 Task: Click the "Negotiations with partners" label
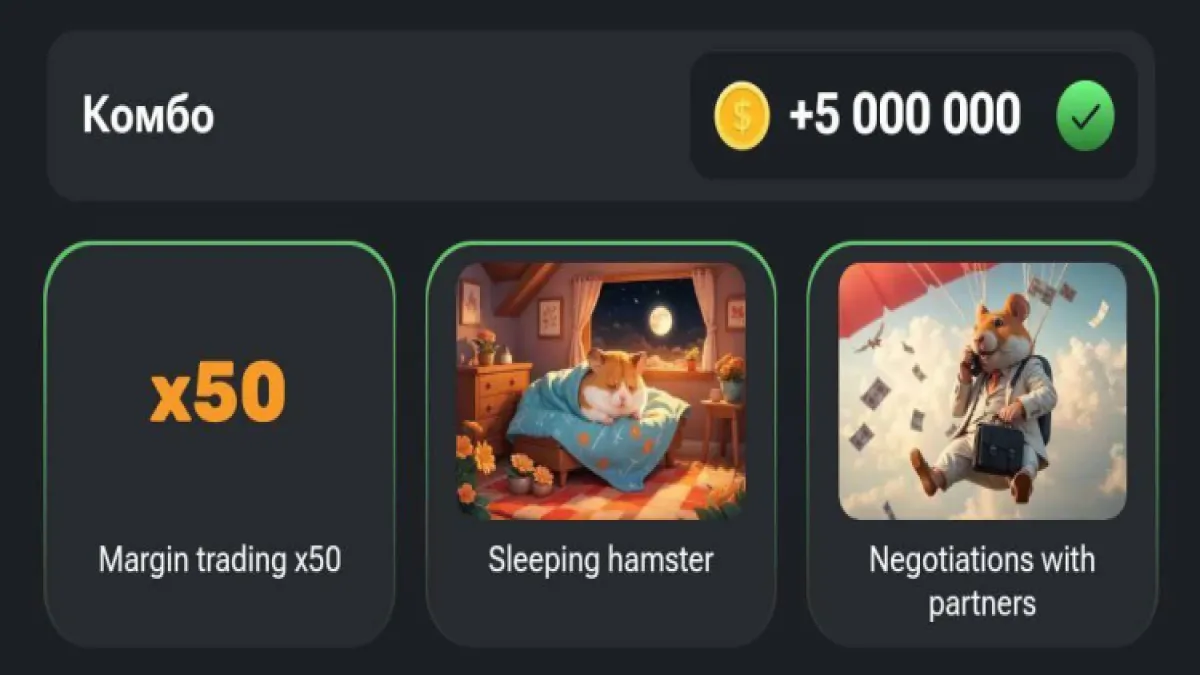coord(982,581)
